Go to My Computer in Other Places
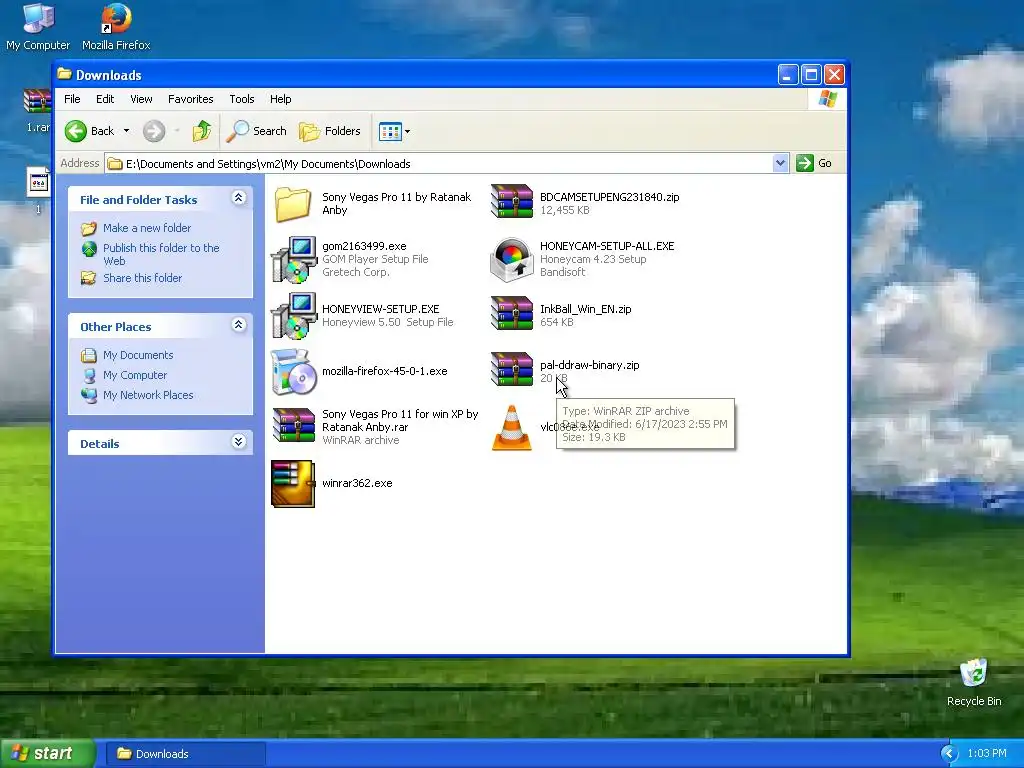 point(135,376)
